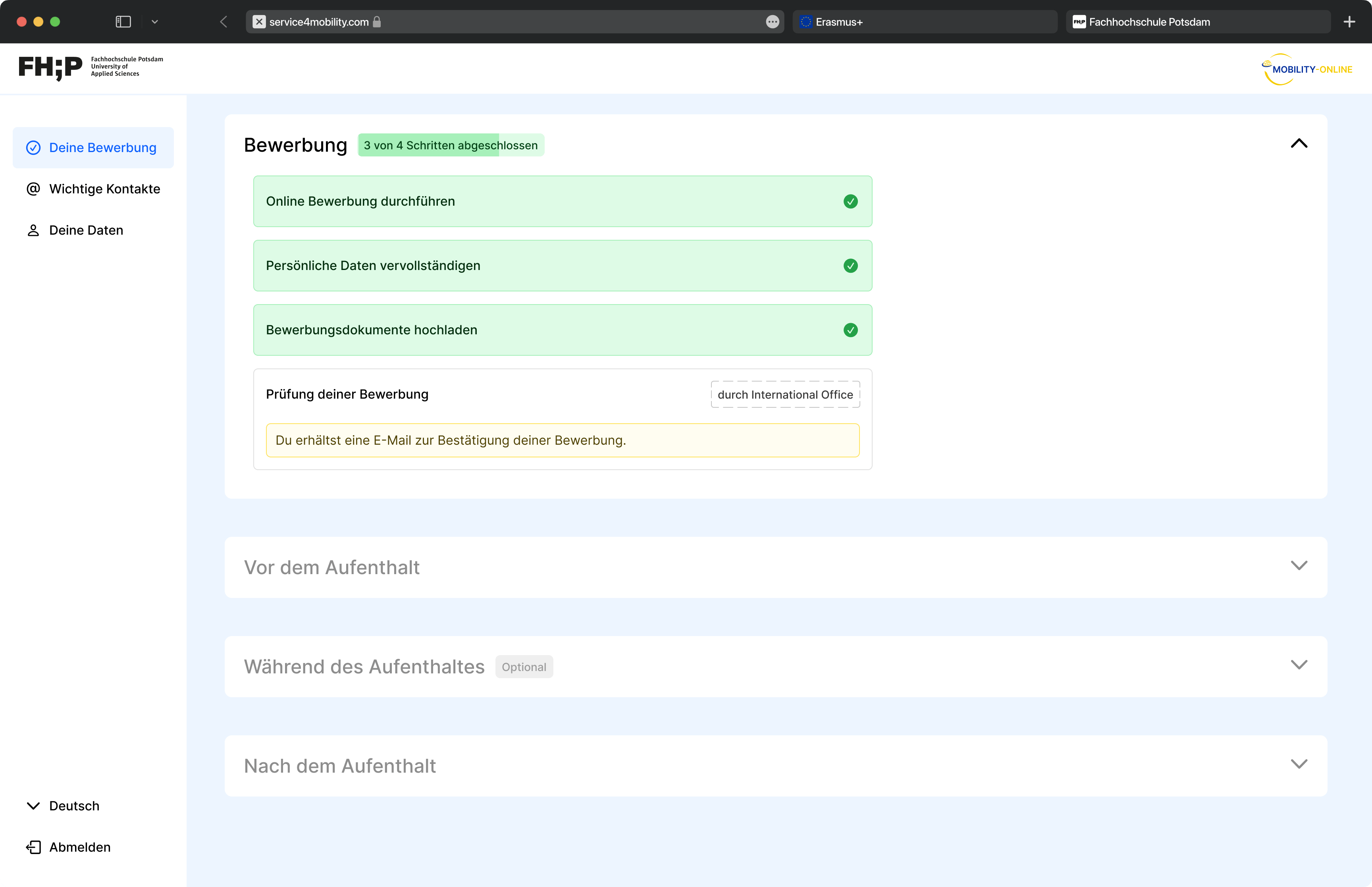The width and height of the screenshot is (1372, 887).
Task: Click the Abmelden logout icon
Action: coord(33,847)
